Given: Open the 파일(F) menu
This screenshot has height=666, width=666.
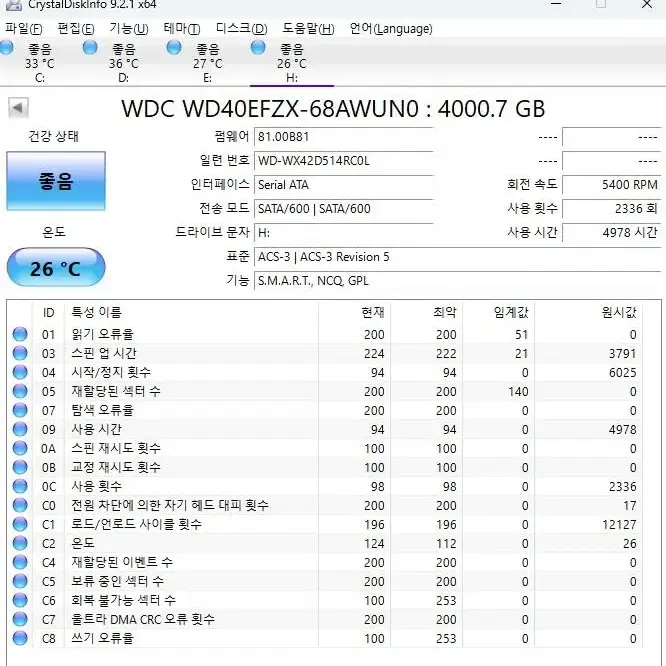Looking at the screenshot, I should pyautogui.click(x=24, y=28).
